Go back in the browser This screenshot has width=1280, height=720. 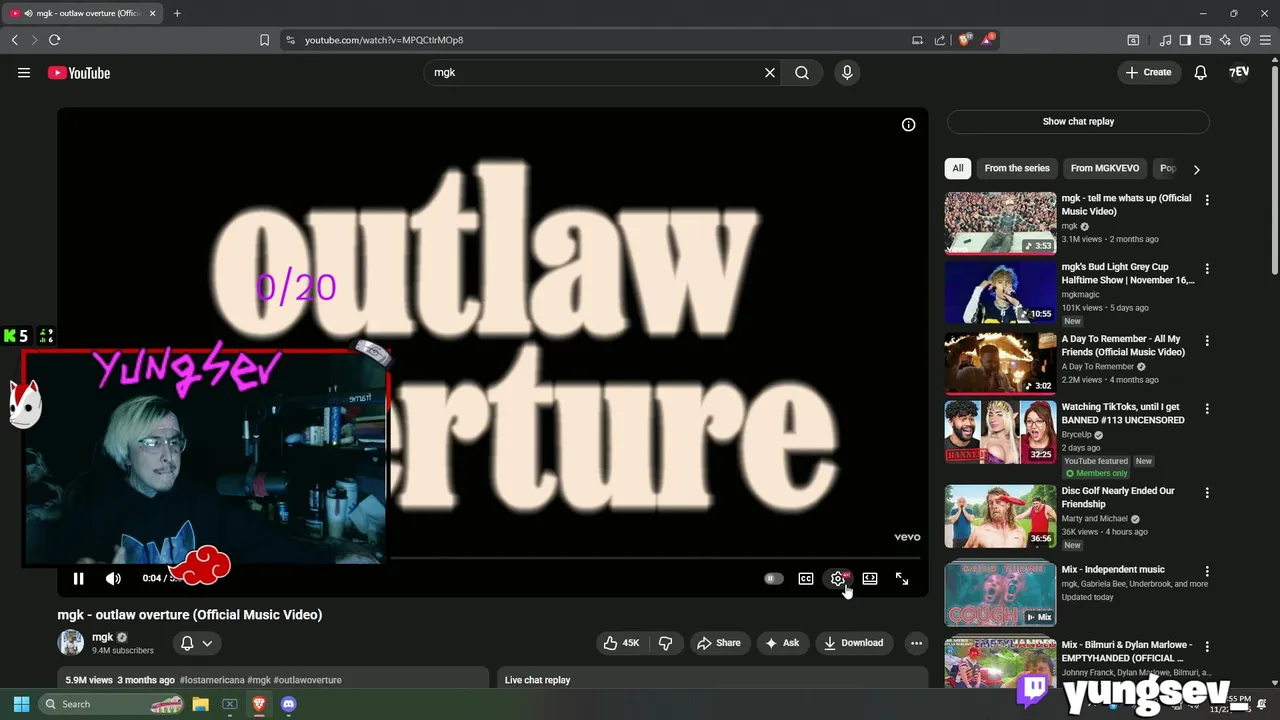(x=14, y=40)
